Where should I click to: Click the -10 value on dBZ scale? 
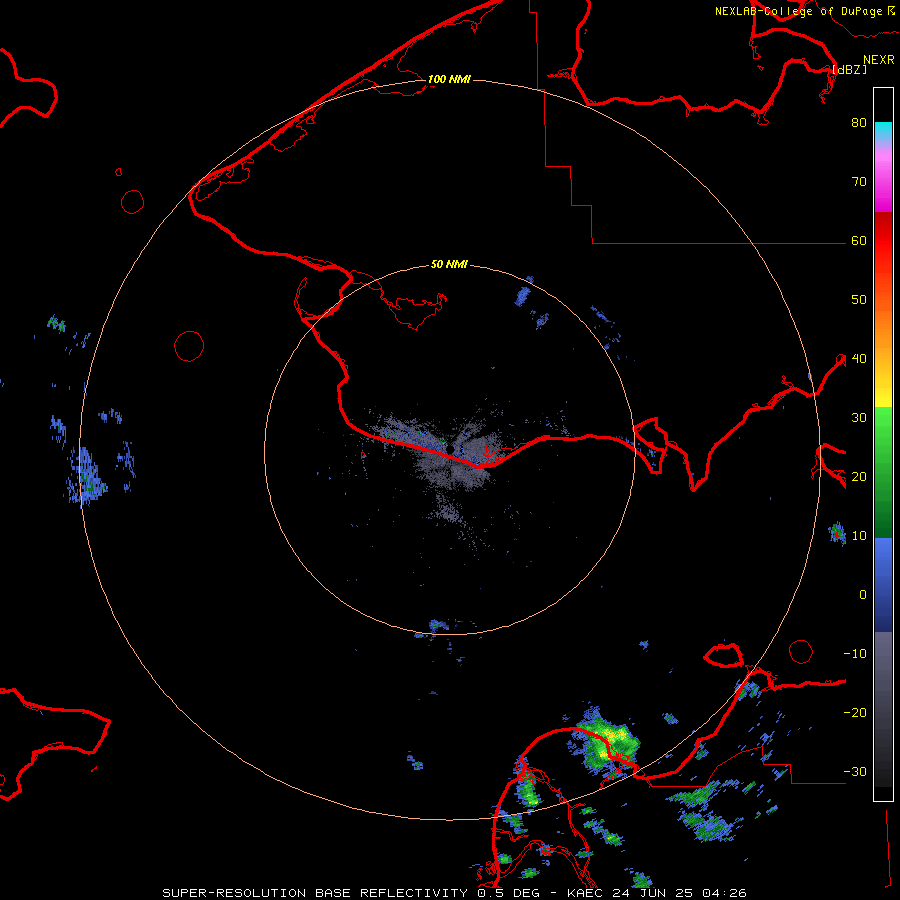855,654
